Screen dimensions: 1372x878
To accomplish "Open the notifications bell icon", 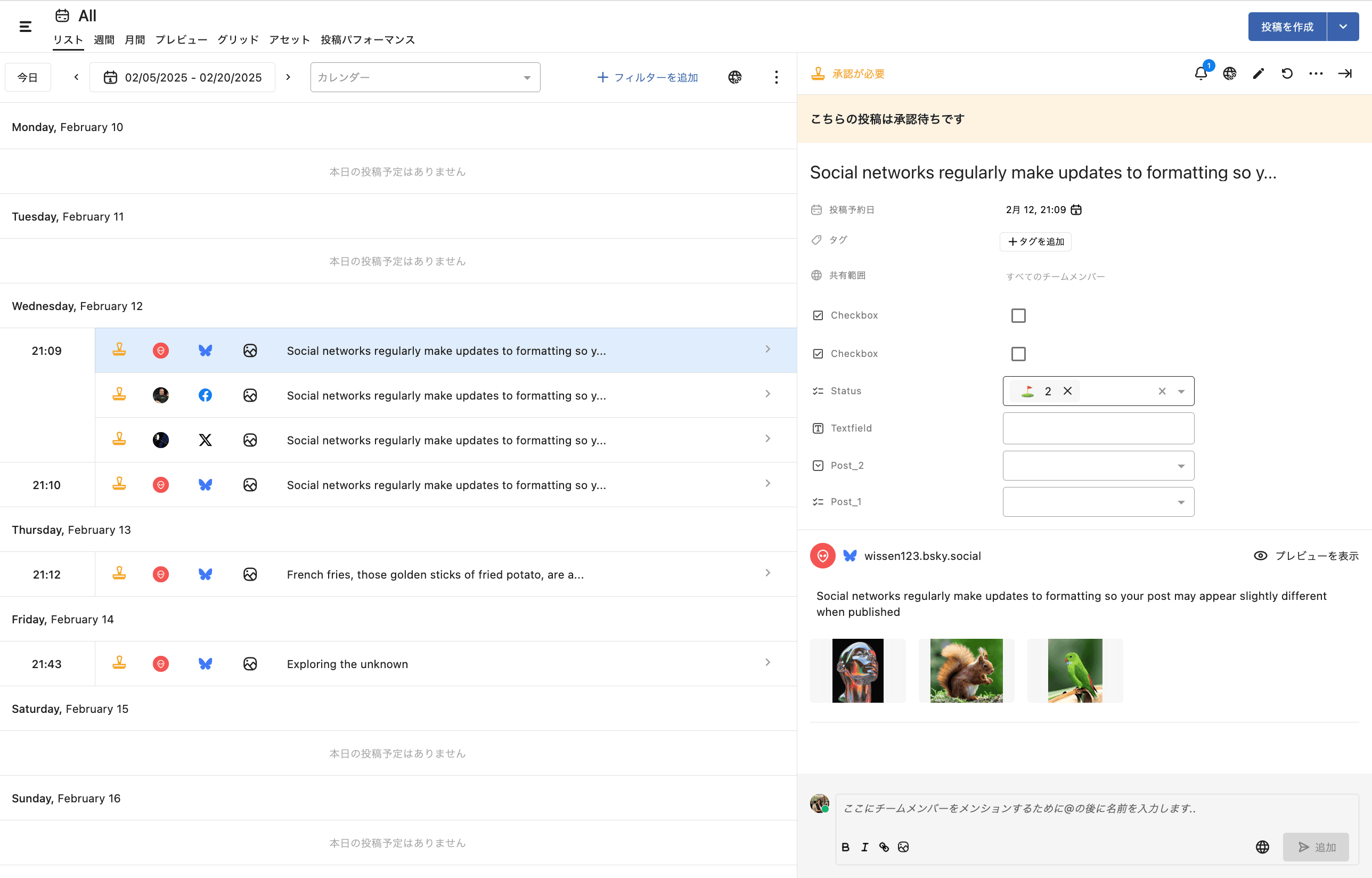I will click(x=1200, y=74).
